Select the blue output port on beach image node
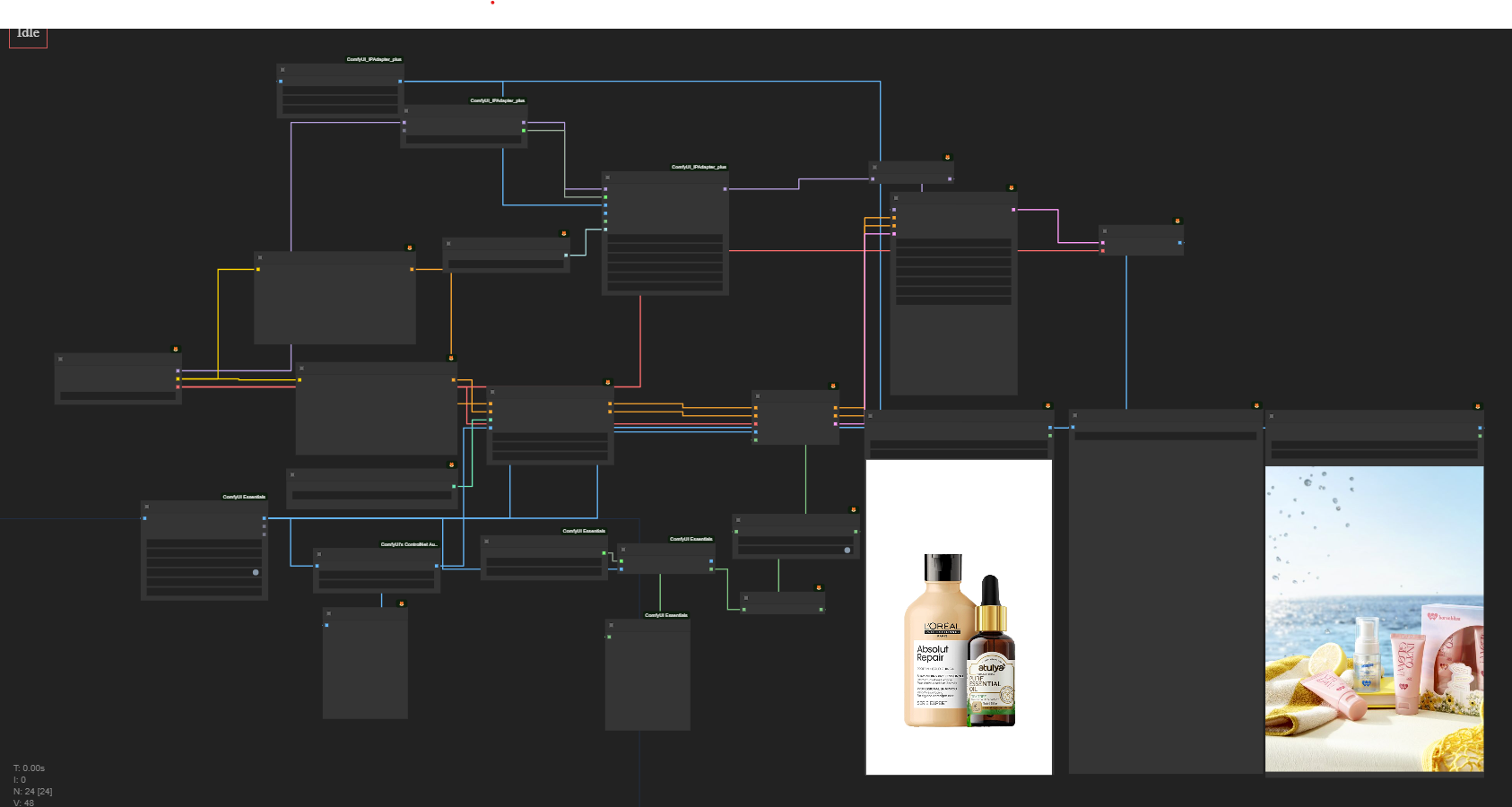 (1480, 428)
